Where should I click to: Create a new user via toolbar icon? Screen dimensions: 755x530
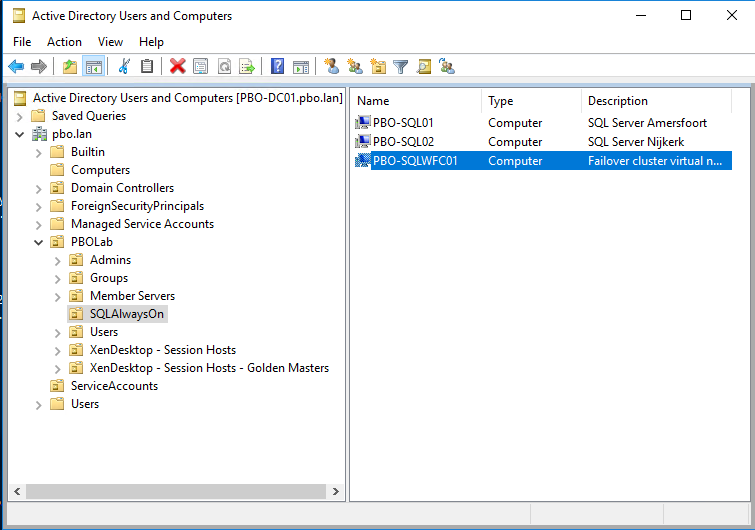(331, 66)
